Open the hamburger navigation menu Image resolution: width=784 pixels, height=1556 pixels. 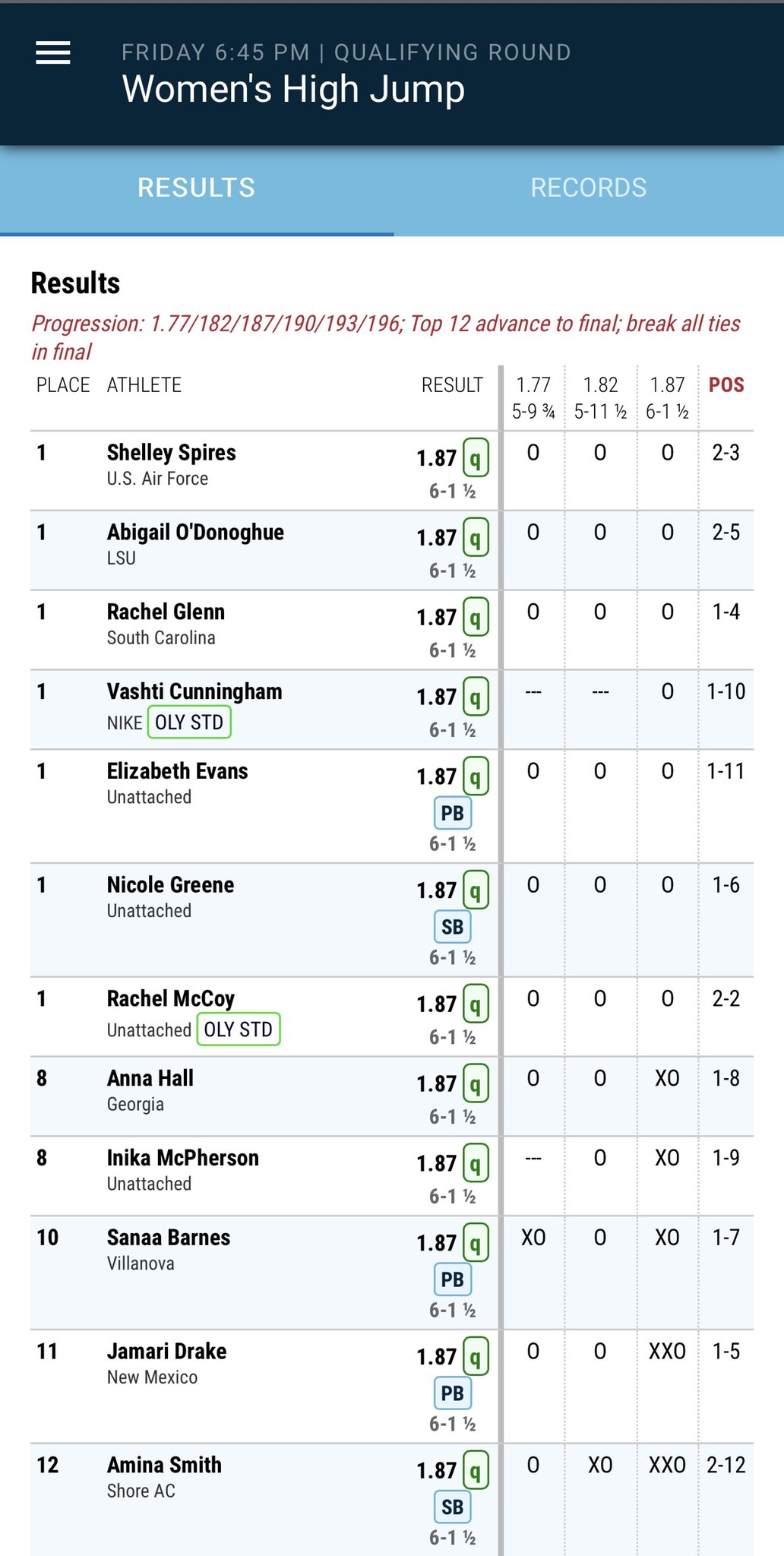(x=53, y=52)
